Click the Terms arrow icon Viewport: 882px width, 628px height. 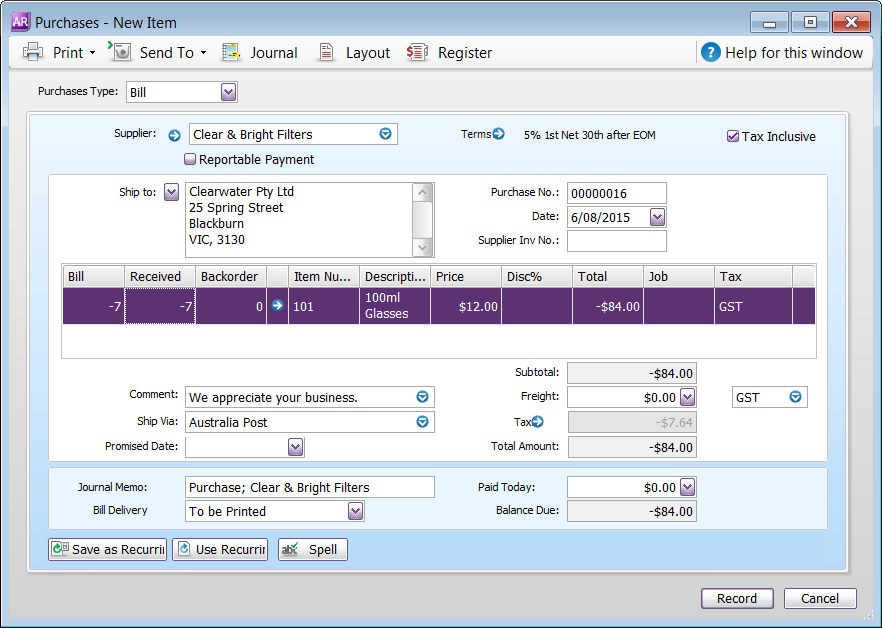[498, 134]
